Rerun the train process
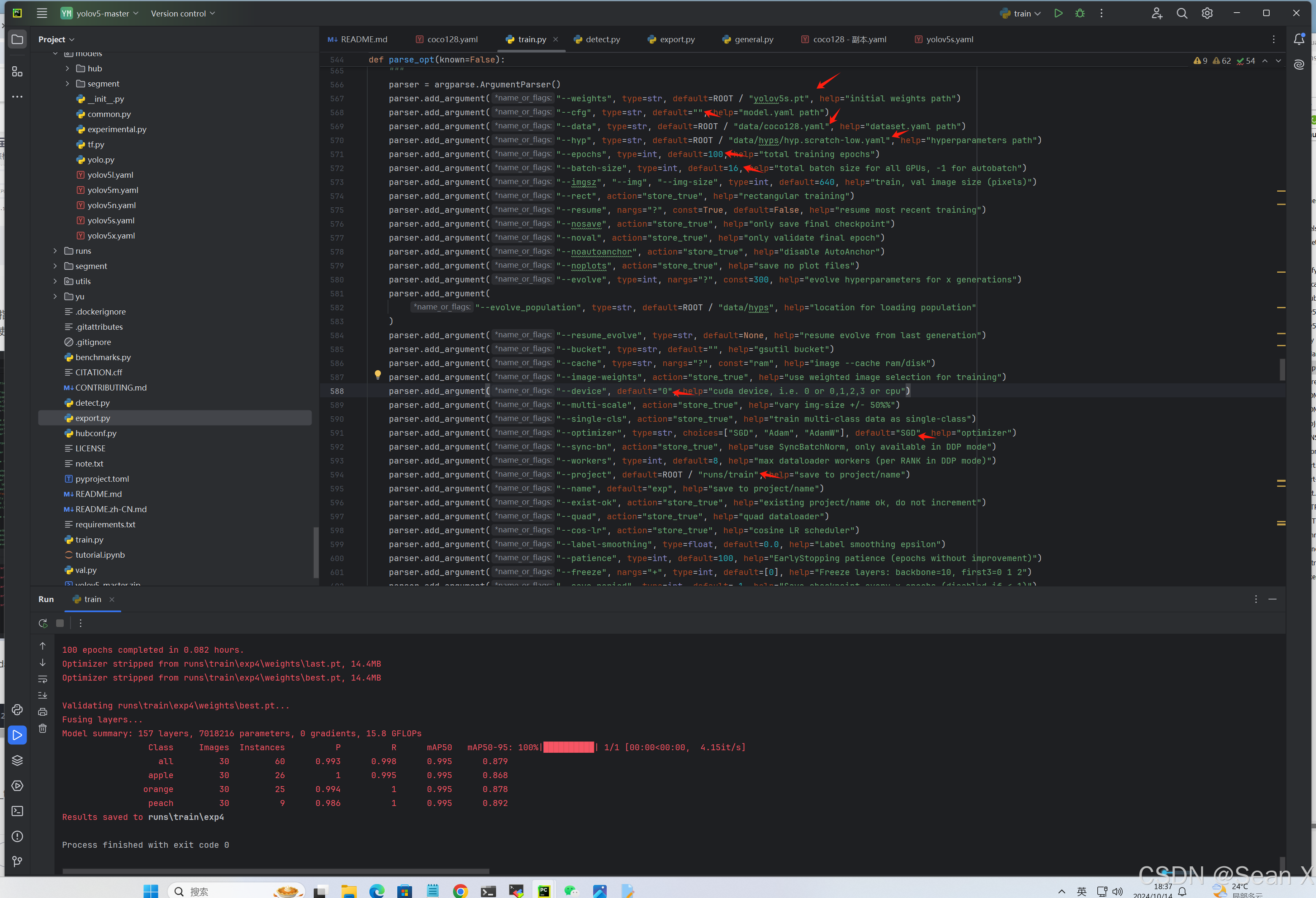Image resolution: width=1316 pixels, height=898 pixels. [43, 623]
